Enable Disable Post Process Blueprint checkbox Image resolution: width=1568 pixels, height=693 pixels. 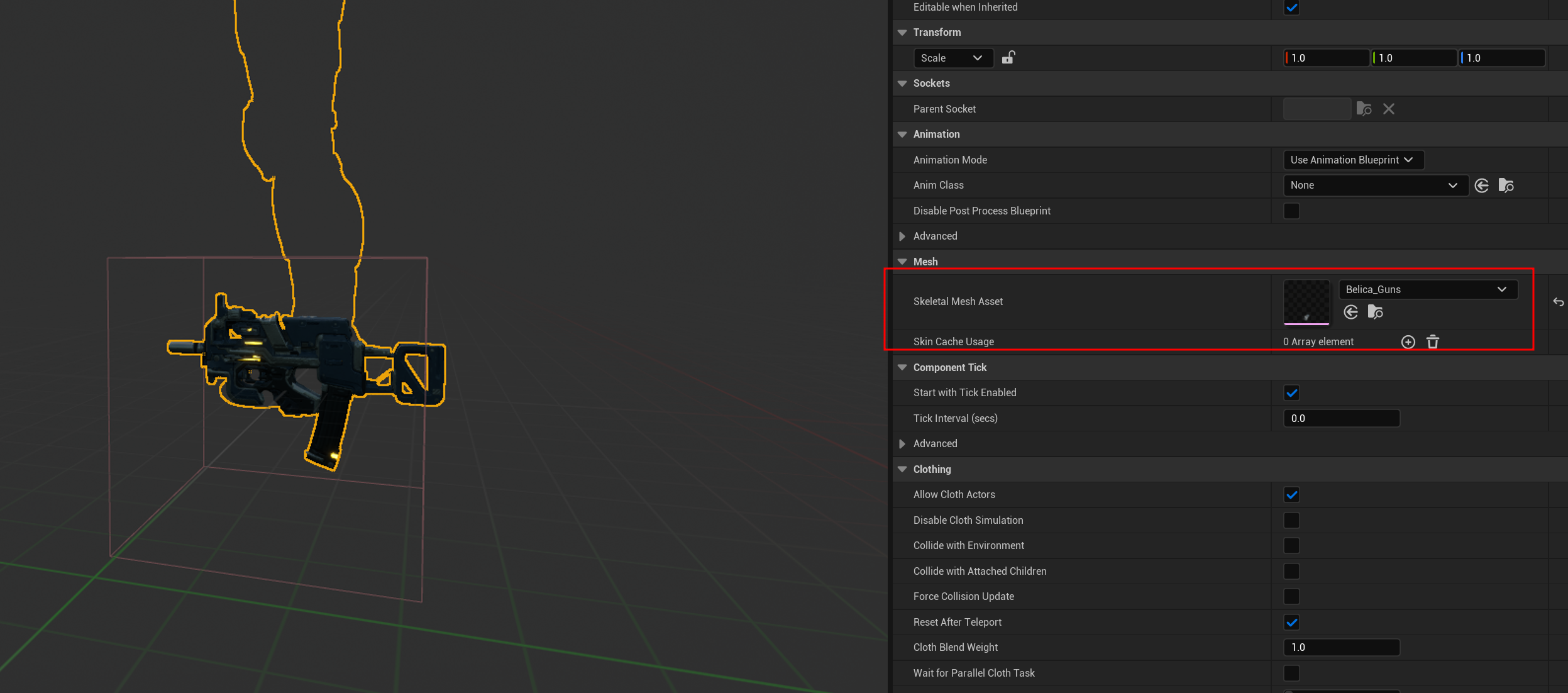point(1291,211)
